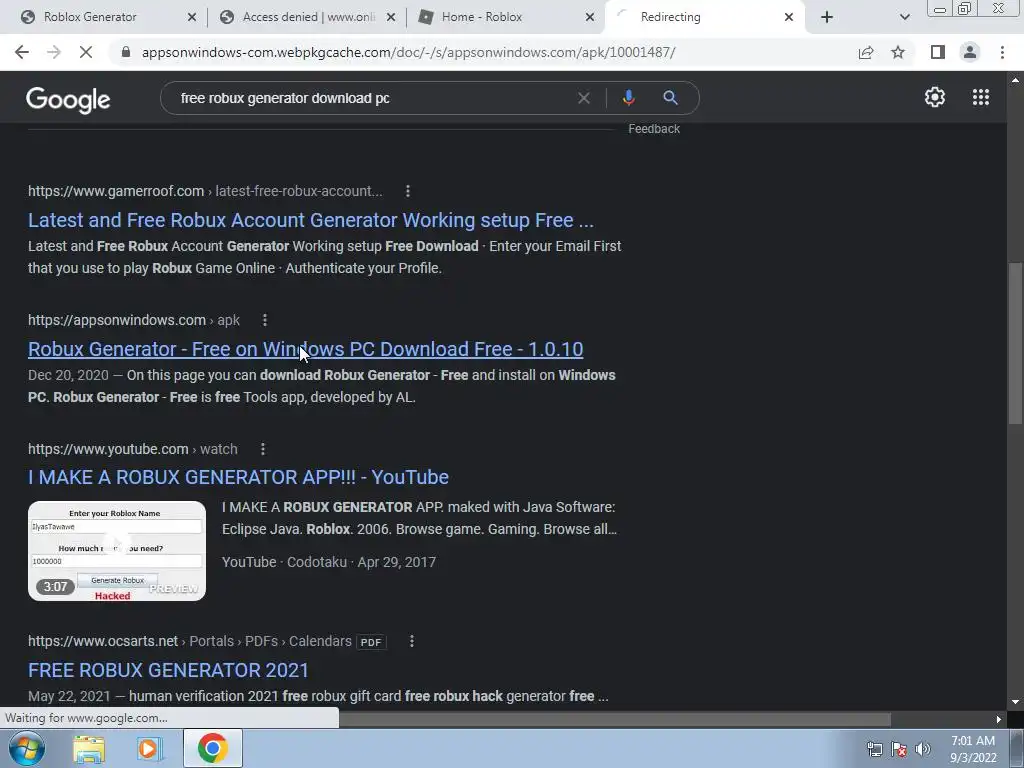Click the youtube.com › watch breadcrumb
The image size is (1024, 768).
pyautogui.click(x=133, y=449)
